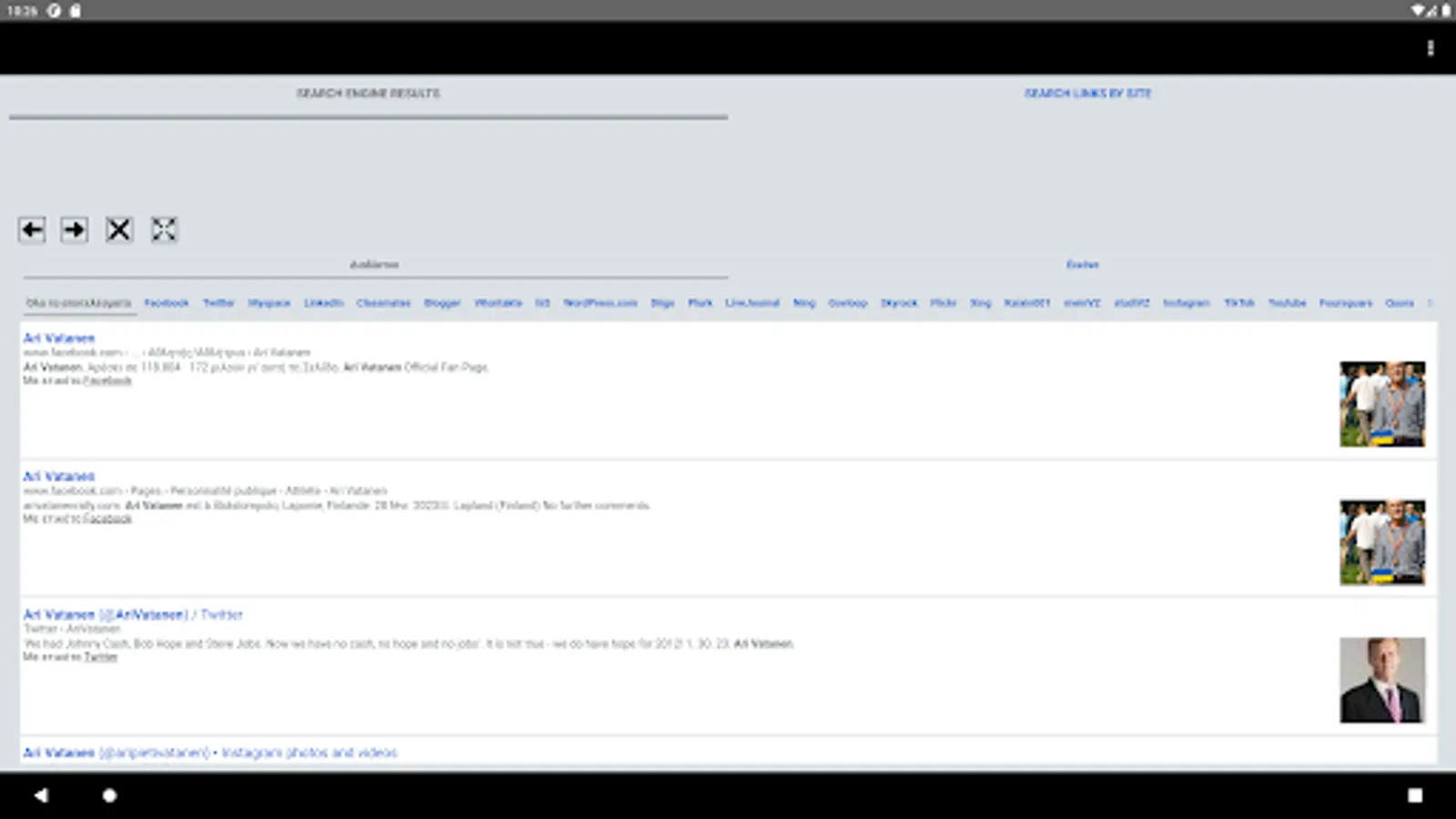Select the Twitter filter tab
Image resolution: width=1456 pixels, height=819 pixels.
coord(218,303)
